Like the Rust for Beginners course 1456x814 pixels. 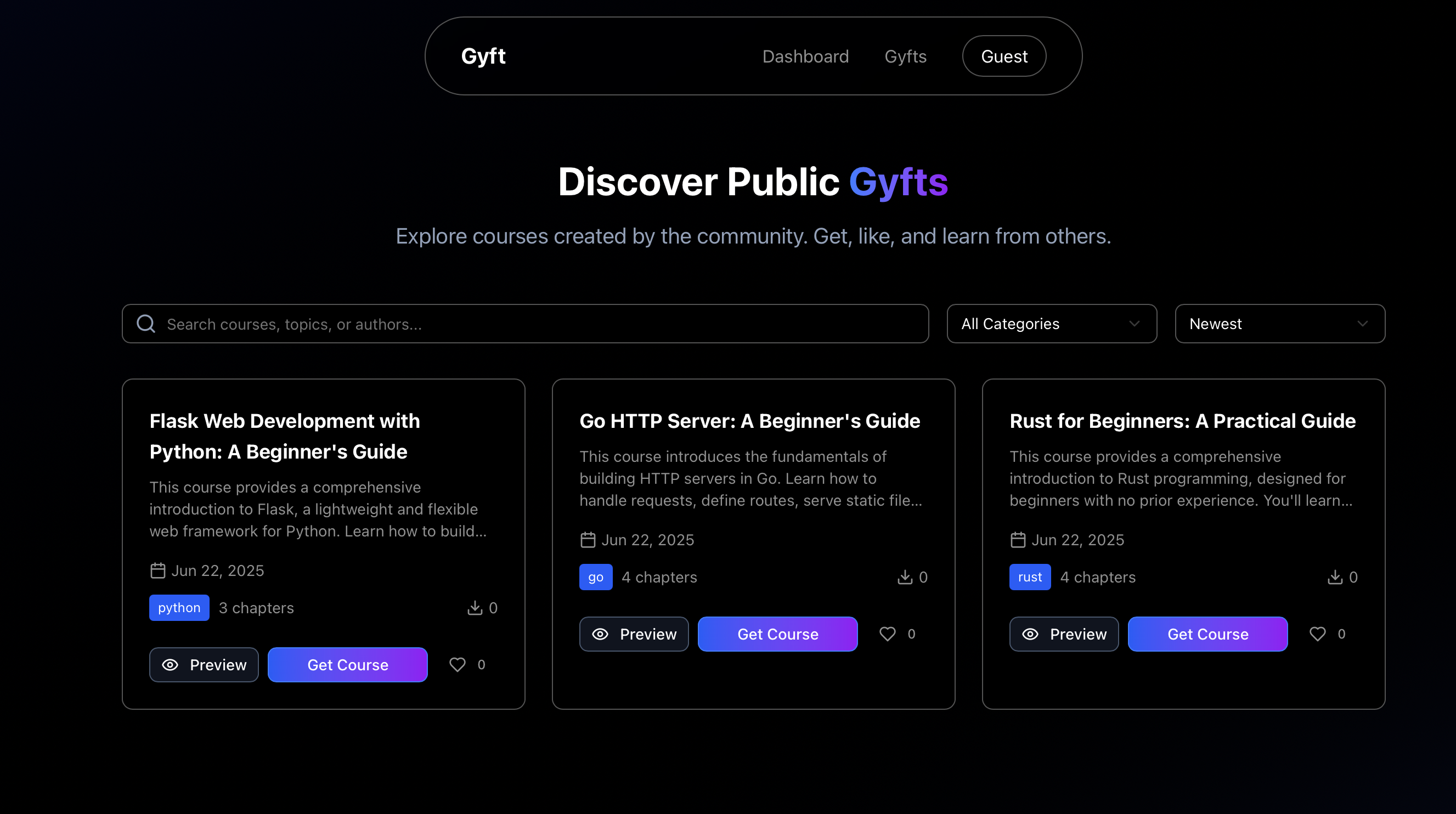[1318, 634]
